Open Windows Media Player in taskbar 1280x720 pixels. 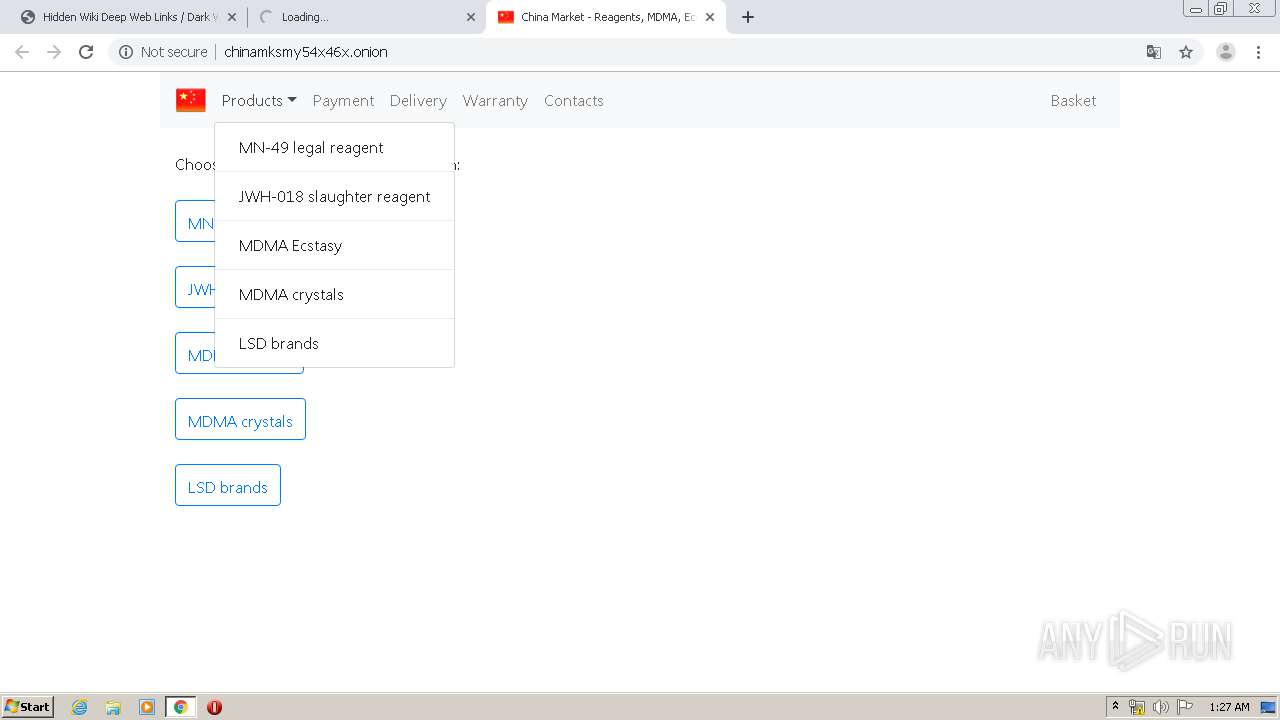tap(147, 707)
